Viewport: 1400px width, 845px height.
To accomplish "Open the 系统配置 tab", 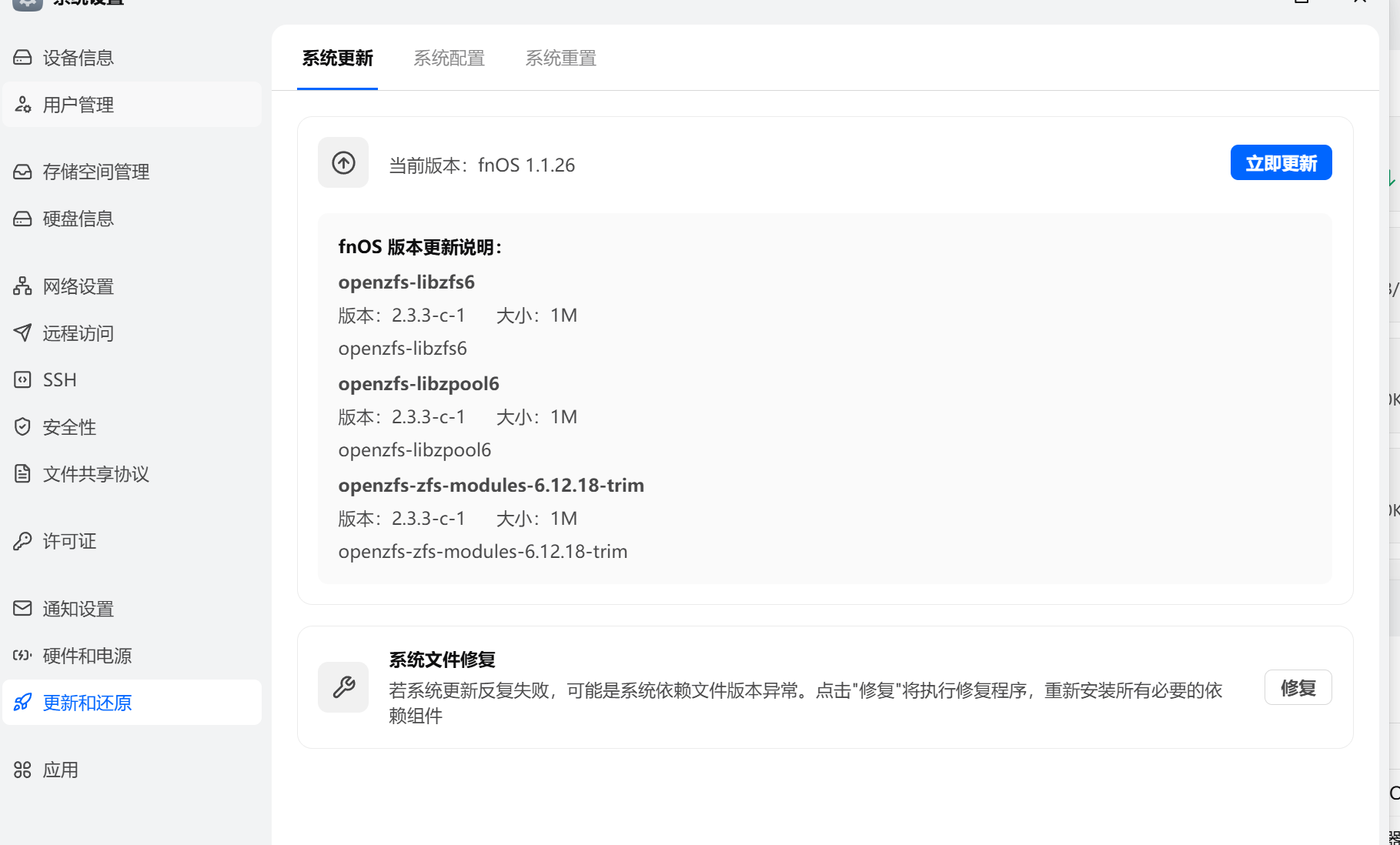I will click(x=449, y=58).
